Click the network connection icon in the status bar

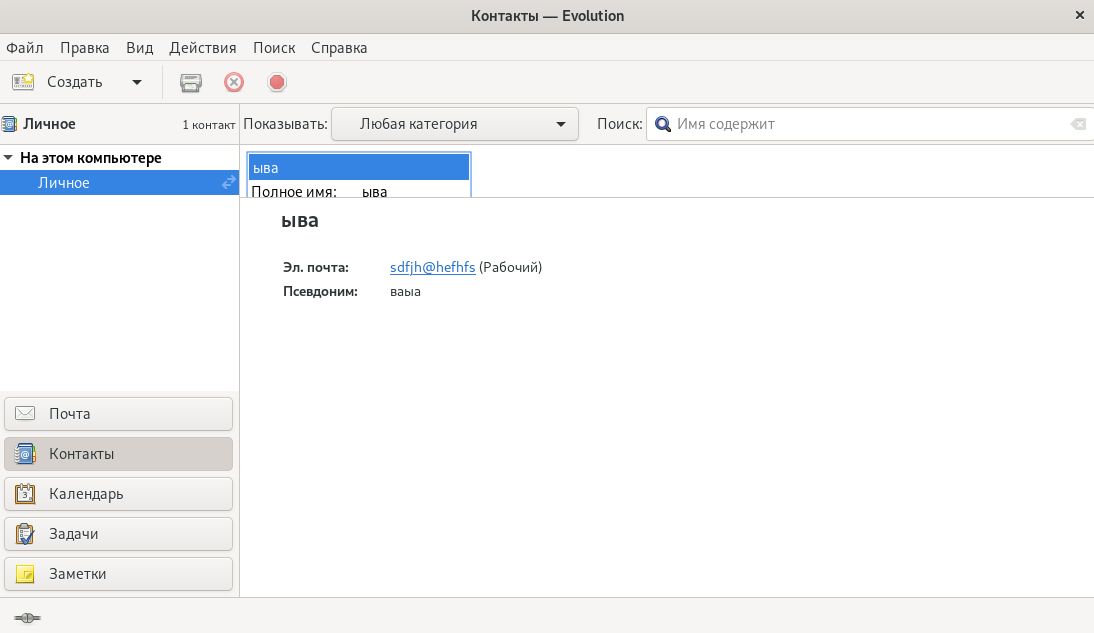tap(27, 618)
